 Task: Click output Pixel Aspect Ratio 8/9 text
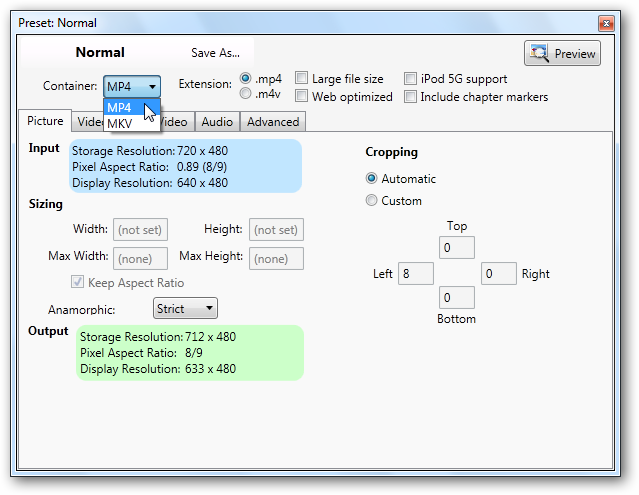[141, 352]
